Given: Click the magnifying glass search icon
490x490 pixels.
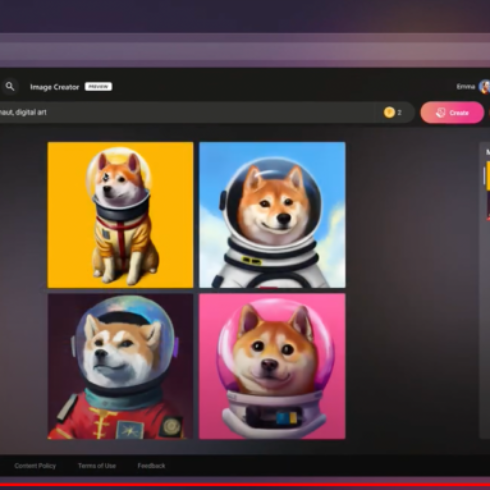Looking at the screenshot, I should coord(10,87).
